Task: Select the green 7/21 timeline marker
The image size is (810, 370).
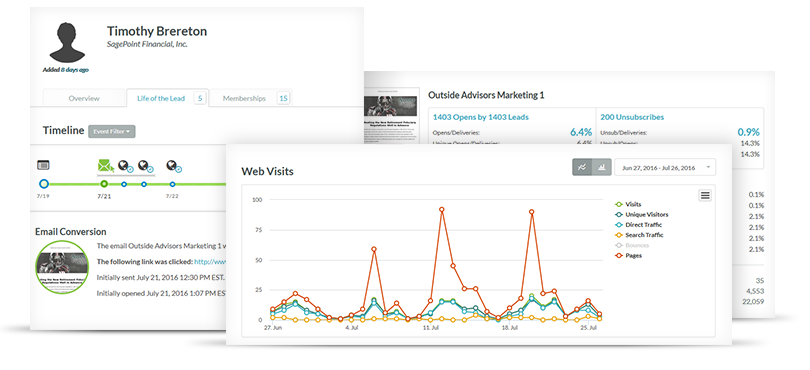Action: [104, 183]
